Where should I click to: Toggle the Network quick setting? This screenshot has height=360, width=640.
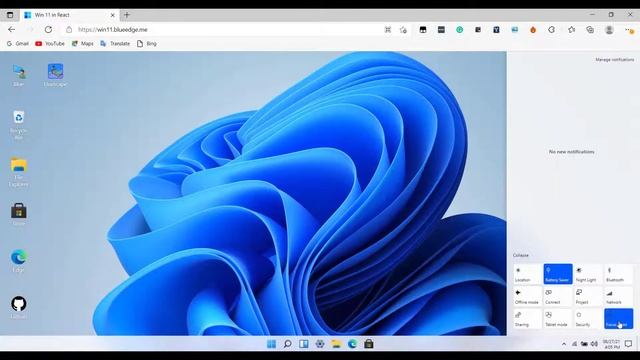coord(619,296)
